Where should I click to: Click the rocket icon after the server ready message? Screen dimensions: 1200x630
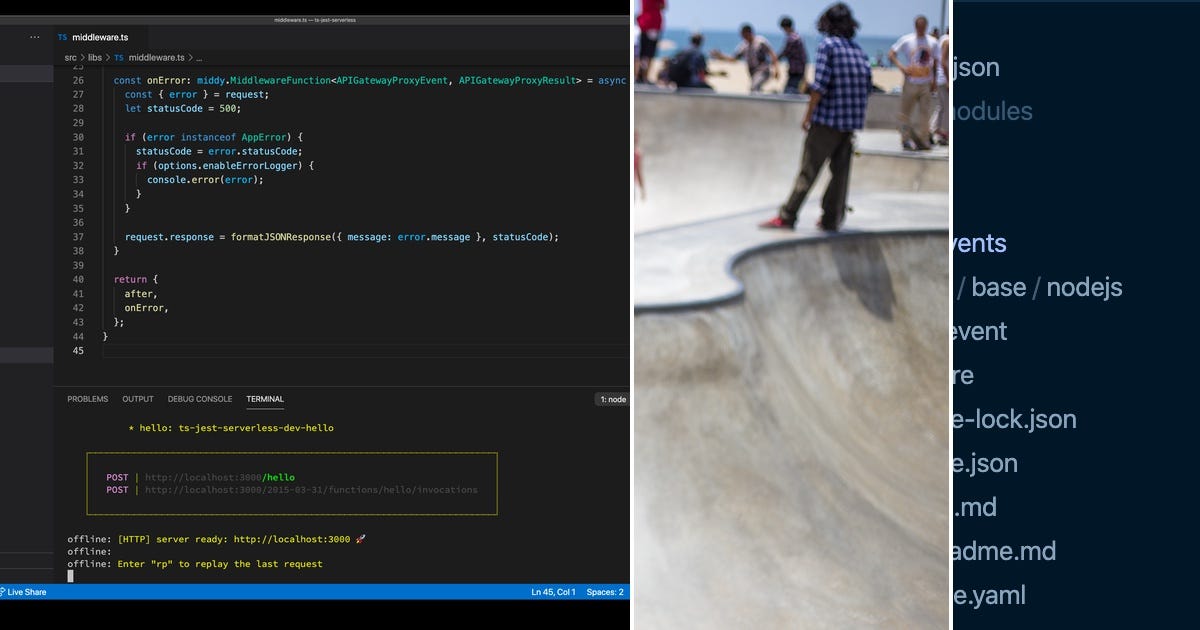click(361, 539)
